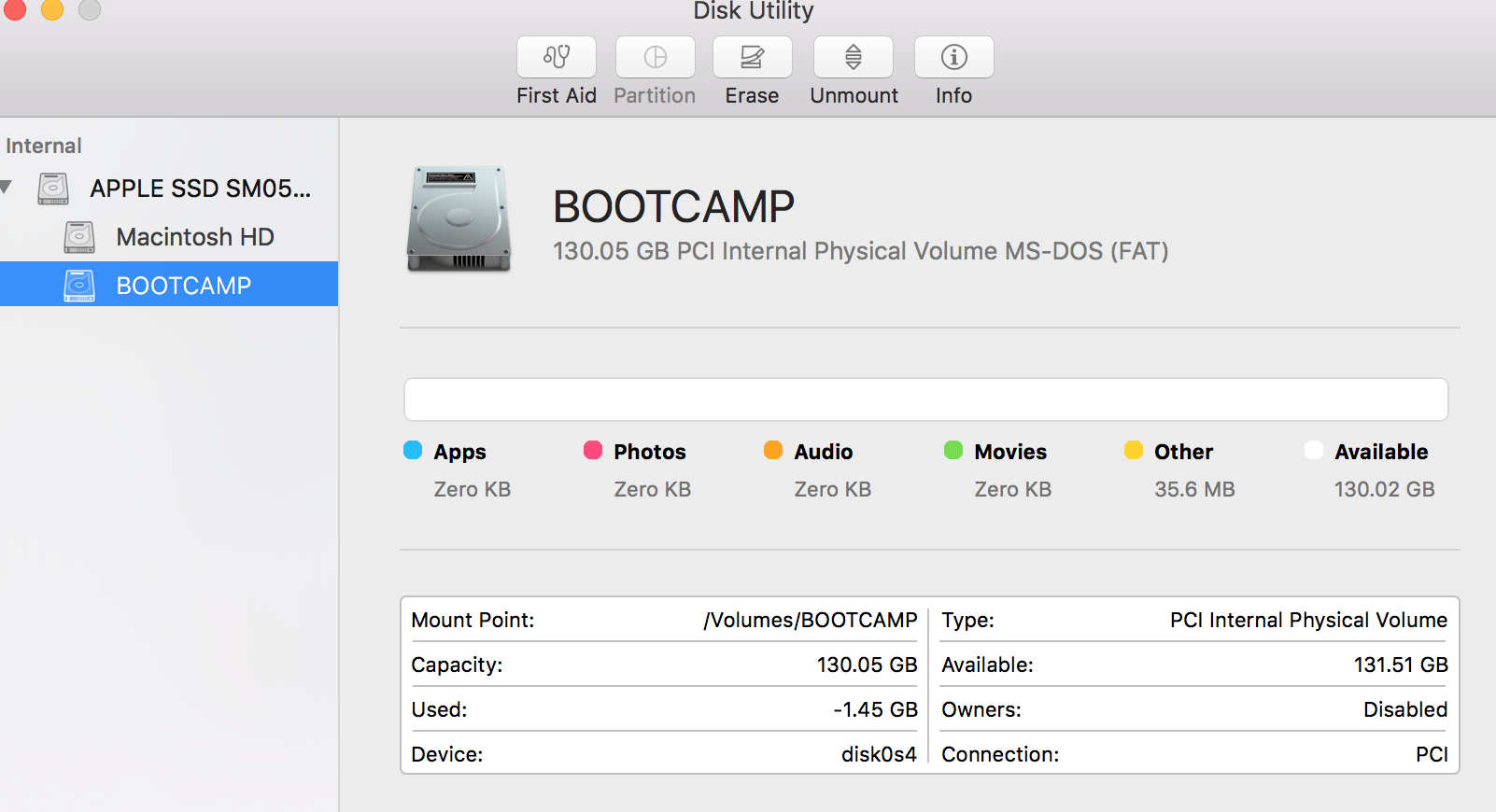The width and height of the screenshot is (1496, 812).
Task: Click the pink Photos color dot
Action: tap(593, 450)
